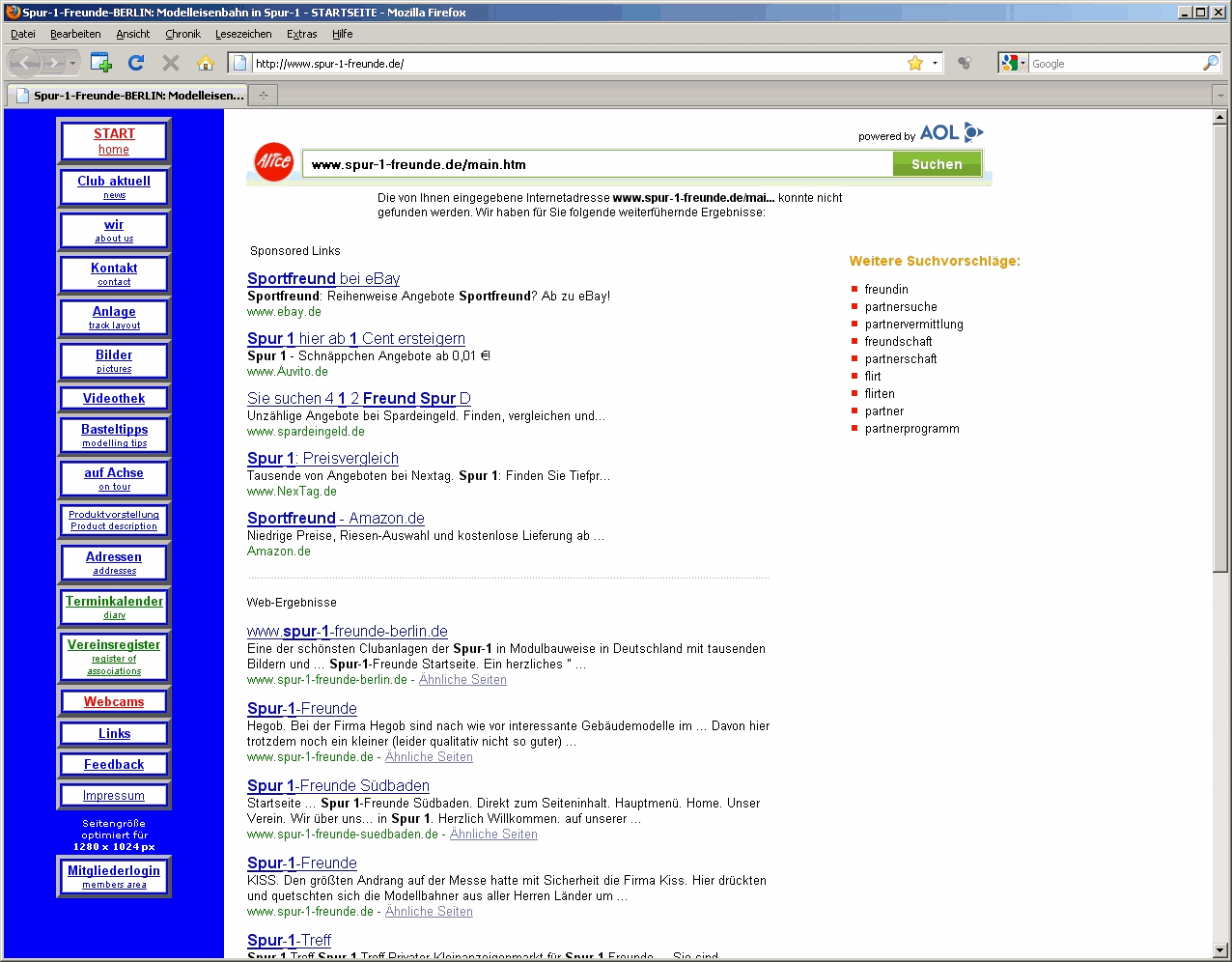Open the Sportfreund bei eBay link
Image resolution: width=1232 pixels, height=962 pixels.
point(323,279)
